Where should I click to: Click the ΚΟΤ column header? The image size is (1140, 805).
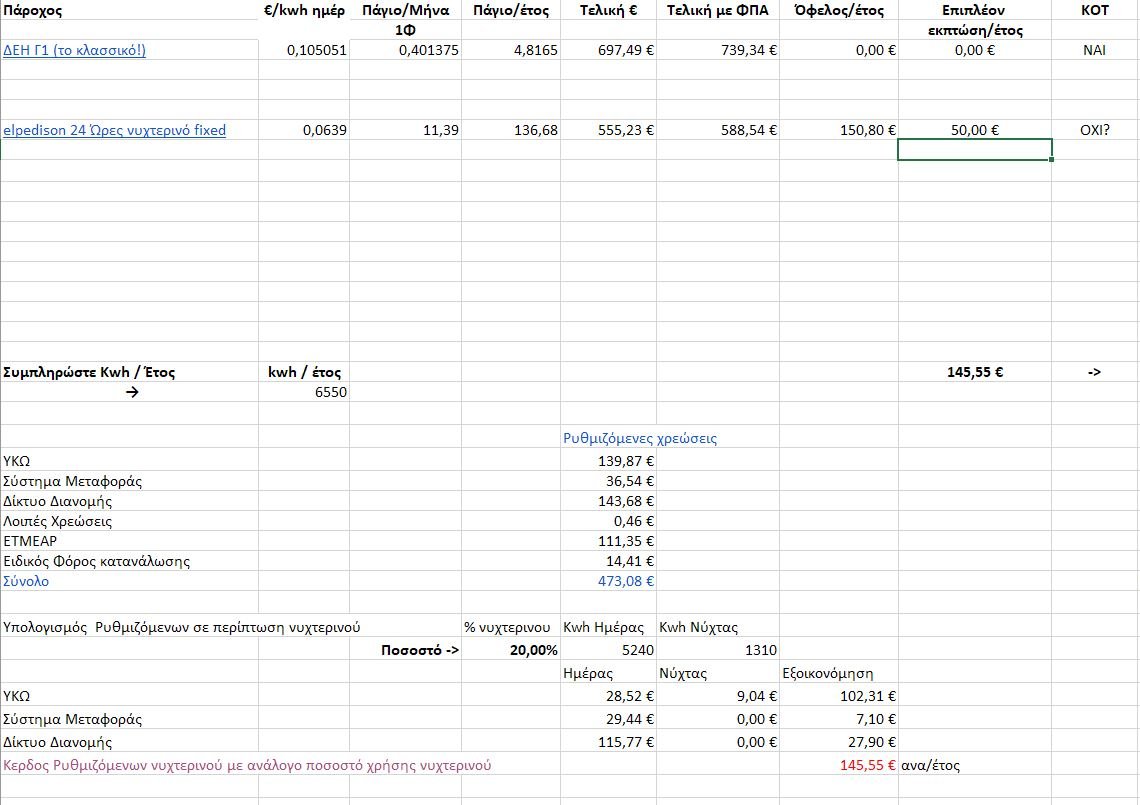point(1095,10)
